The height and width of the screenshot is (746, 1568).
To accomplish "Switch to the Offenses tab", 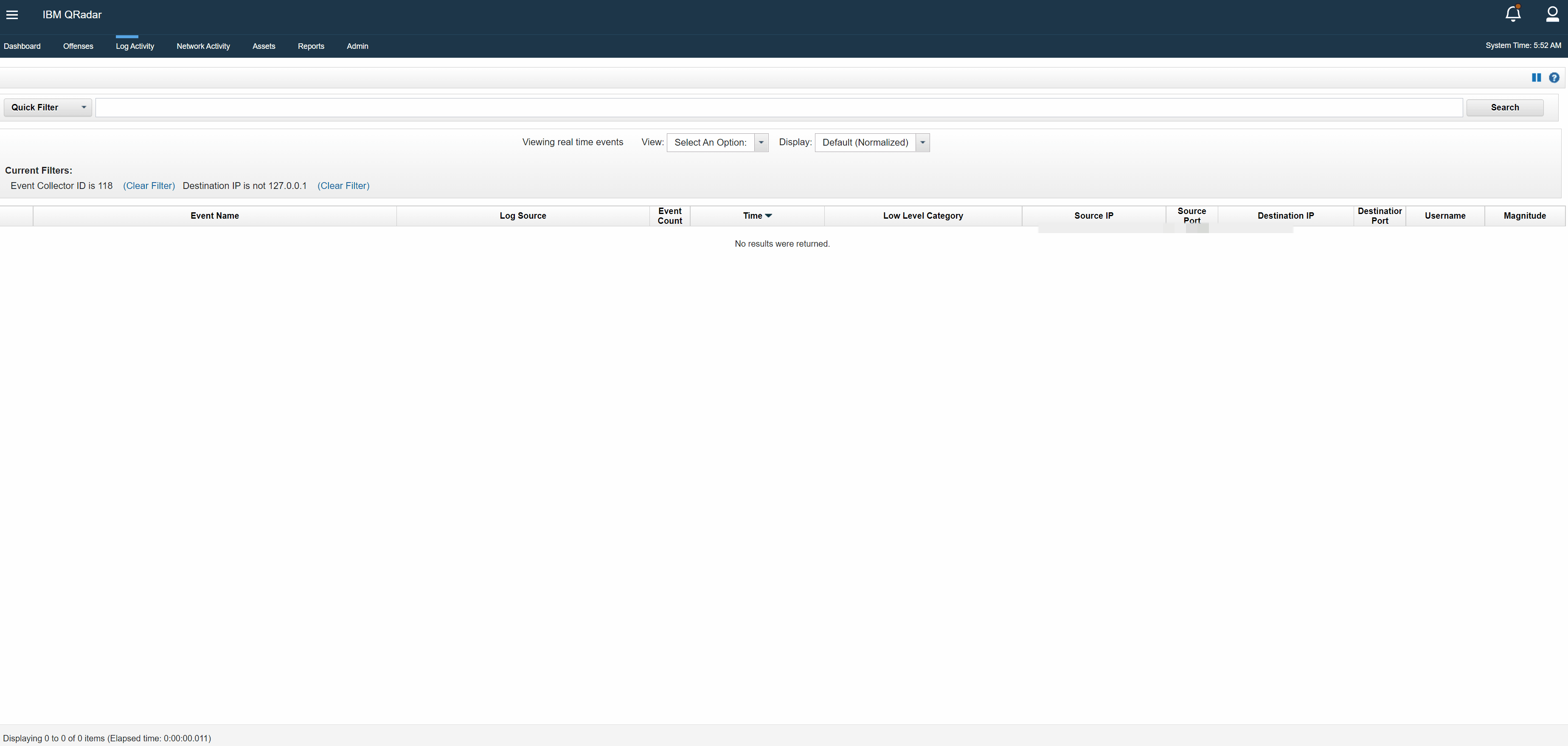I will (x=78, y=46).
